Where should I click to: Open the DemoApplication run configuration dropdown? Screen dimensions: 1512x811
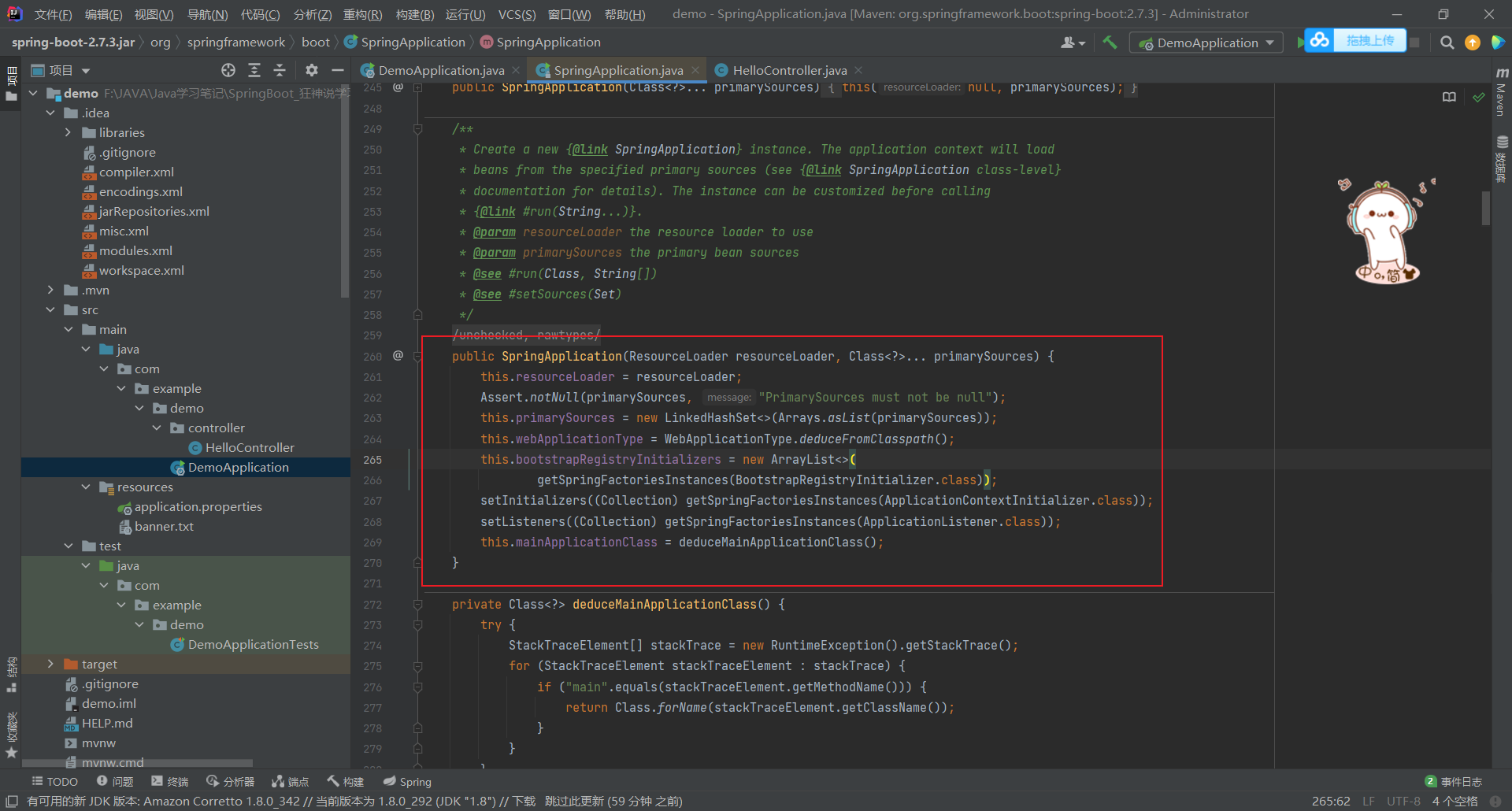pyautogui.click(x=1206, y=43)
